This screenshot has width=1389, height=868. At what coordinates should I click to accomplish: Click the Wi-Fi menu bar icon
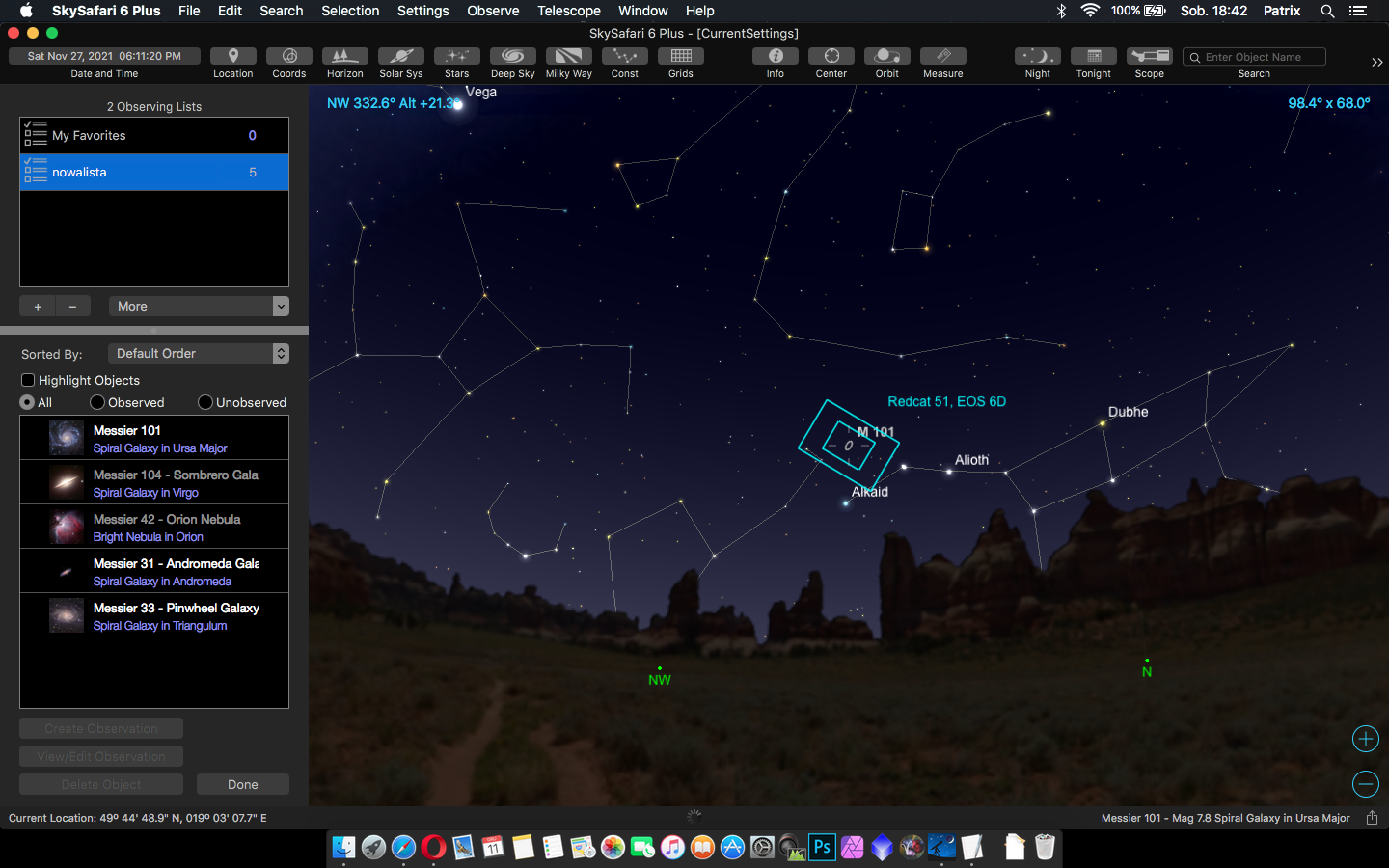[1090, 11]
